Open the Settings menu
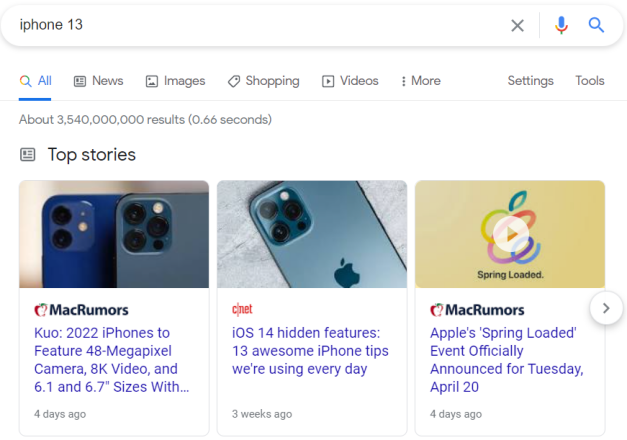Screen dimensions: 627x440 tap(531, 81)
